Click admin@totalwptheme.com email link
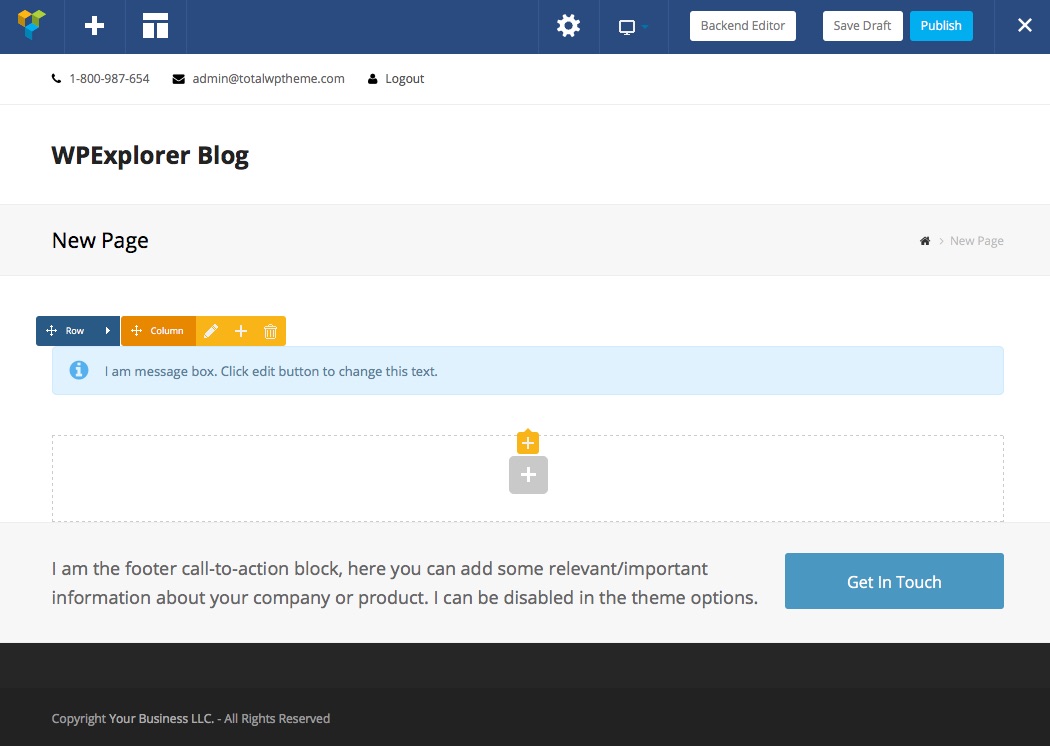The height and width of the screenshot is (746, 1050). [269, 78]
